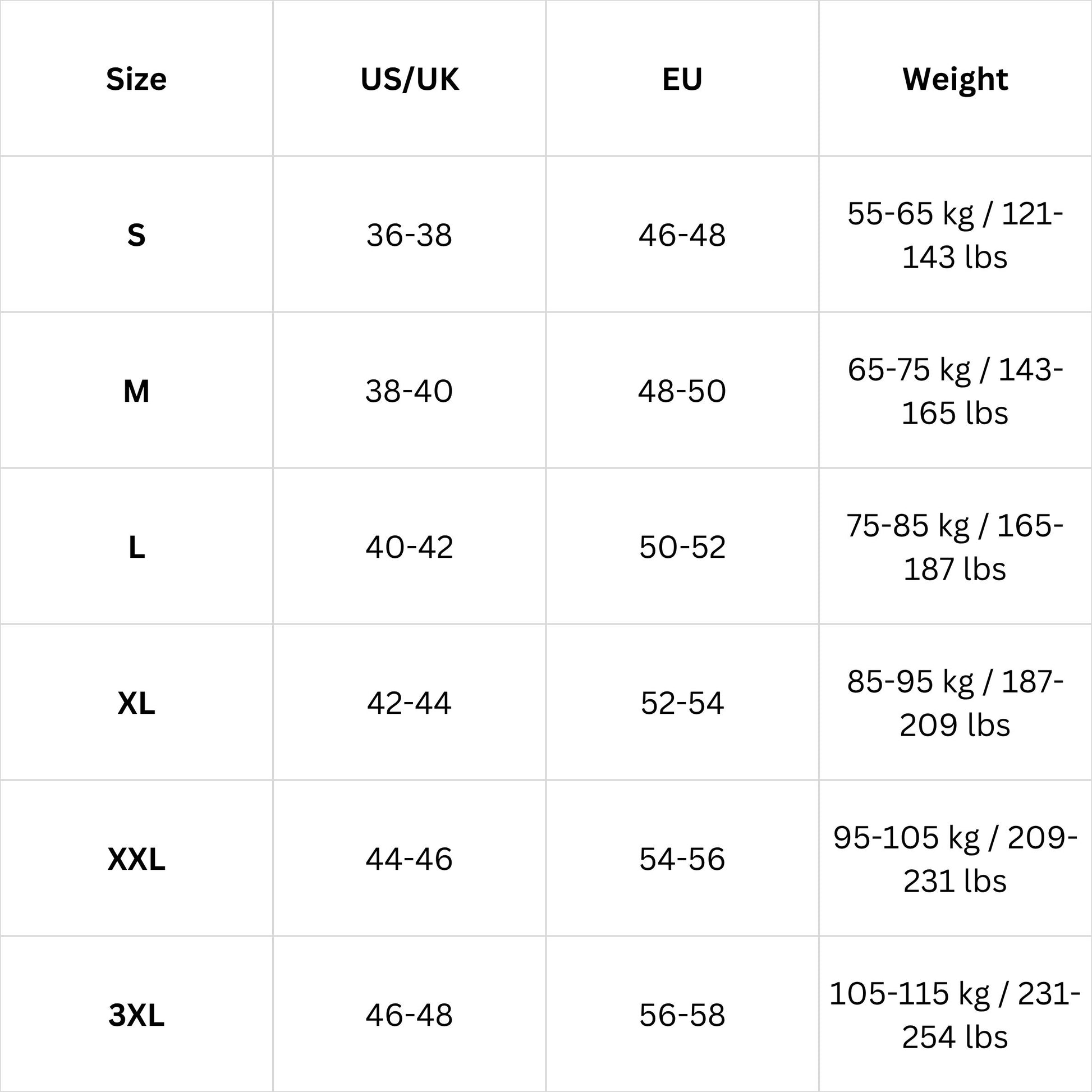1092x1092 pixels.
Task: Select the 48-50 EU cell
Action: pos(682,391)
